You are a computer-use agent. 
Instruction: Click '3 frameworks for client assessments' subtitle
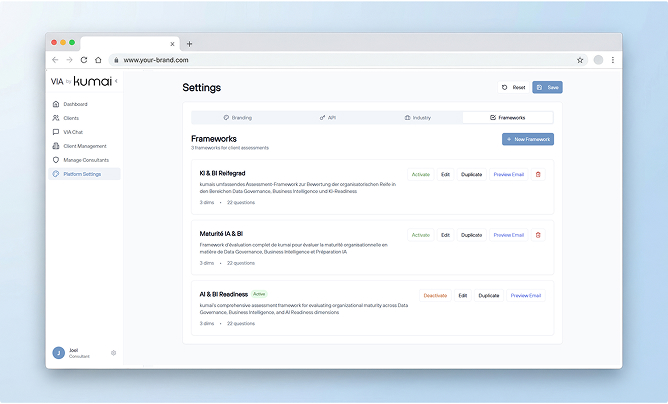tap(230, 148)
